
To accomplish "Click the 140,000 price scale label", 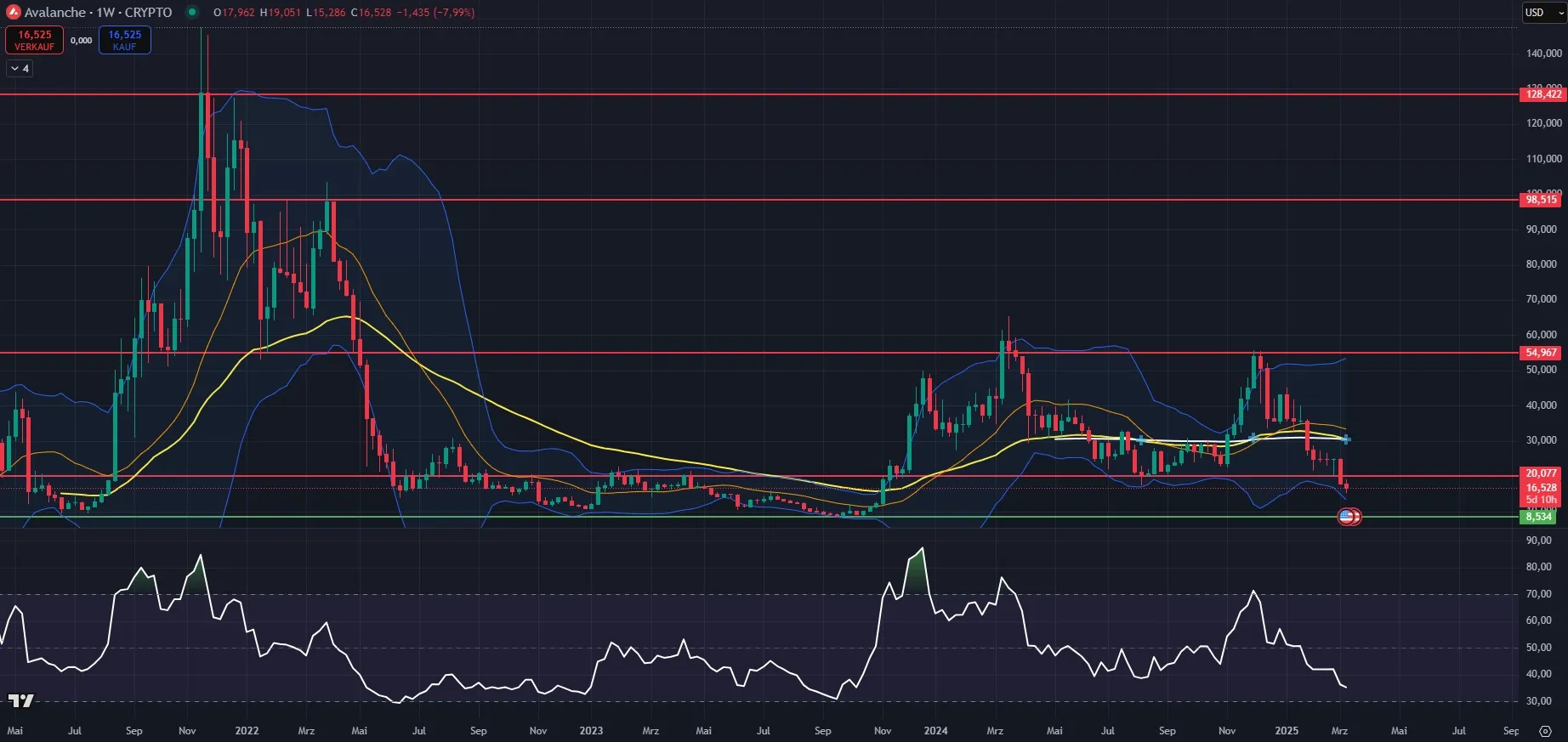I will point(1544,53).
